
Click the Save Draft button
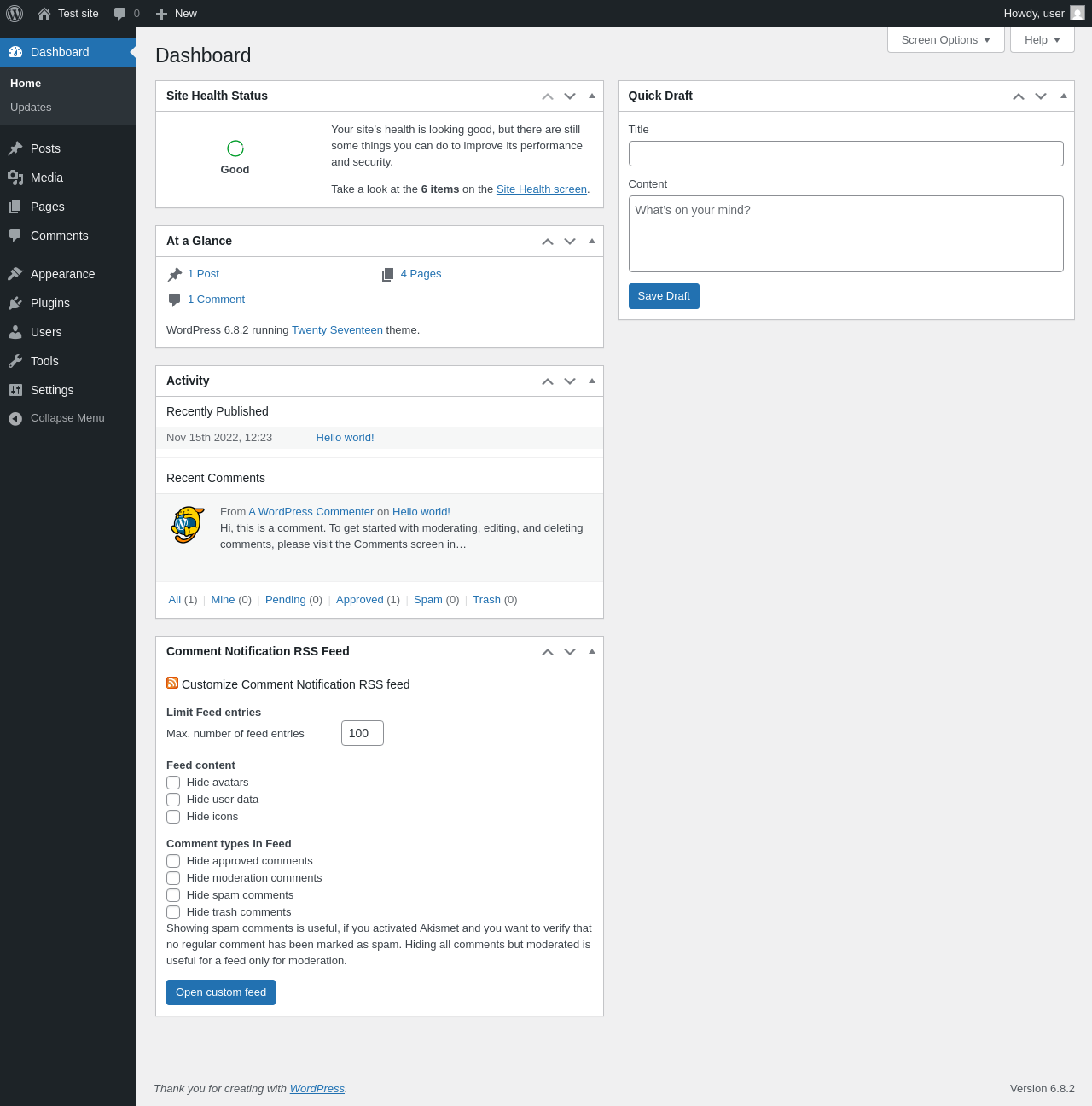click(664, 296)
